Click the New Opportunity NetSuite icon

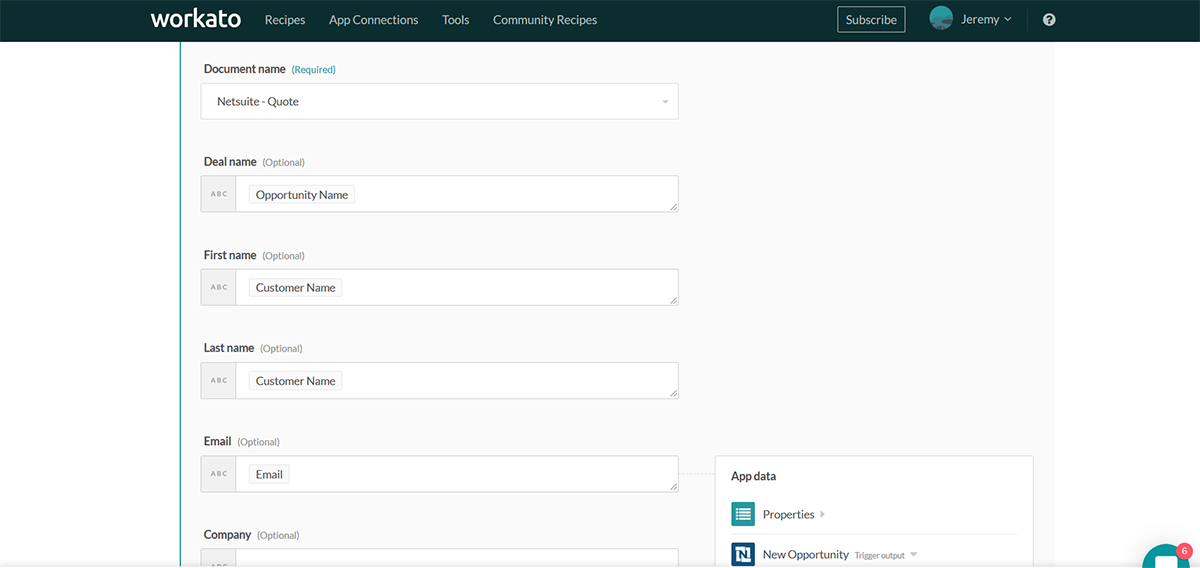coord(743,554)
